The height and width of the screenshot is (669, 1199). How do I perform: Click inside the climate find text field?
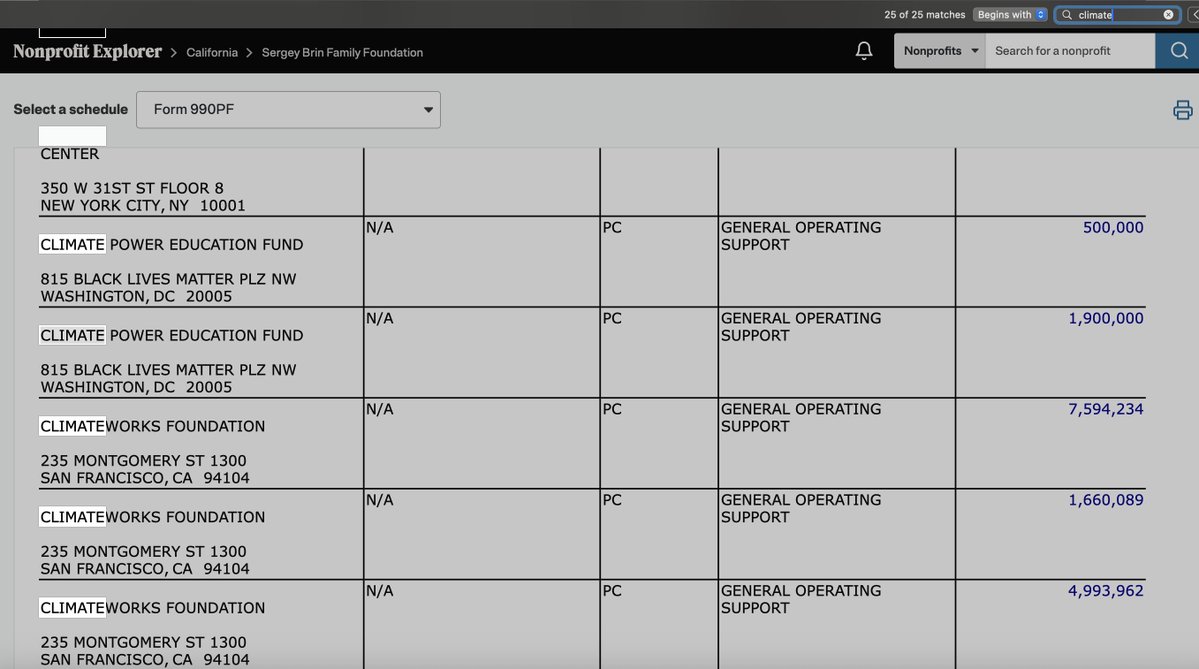click(x=1117, y=15)
